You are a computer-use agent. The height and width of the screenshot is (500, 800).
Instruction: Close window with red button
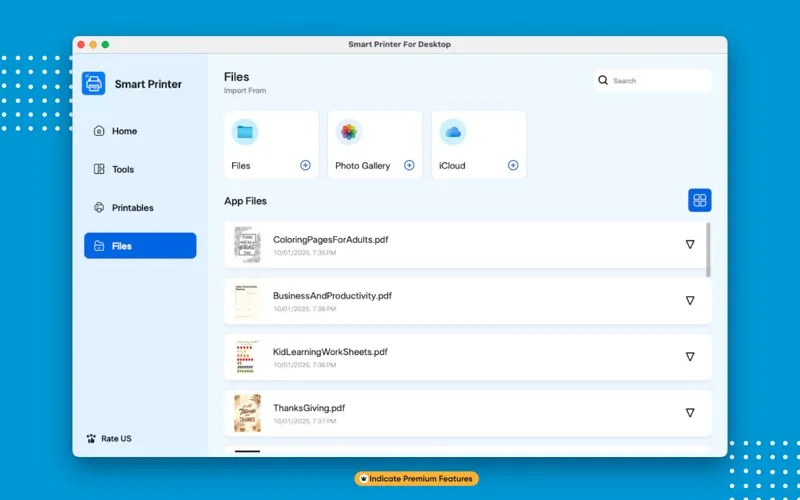(x=81, y=45)
